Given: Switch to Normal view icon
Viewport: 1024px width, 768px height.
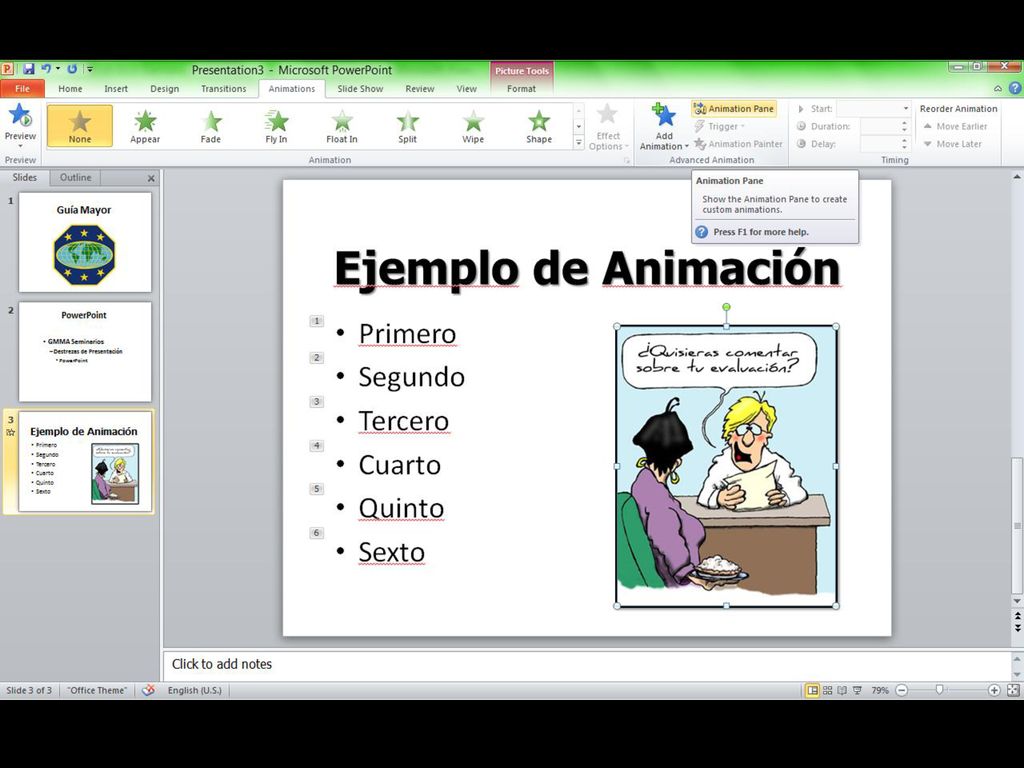Looking at the screenshot, I should (x=812, y=690).
